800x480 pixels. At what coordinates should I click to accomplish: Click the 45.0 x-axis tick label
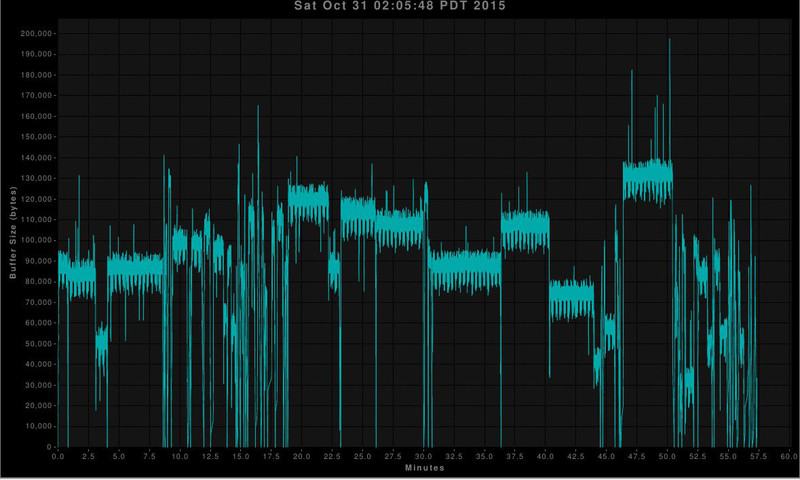[x=607, y=456]
